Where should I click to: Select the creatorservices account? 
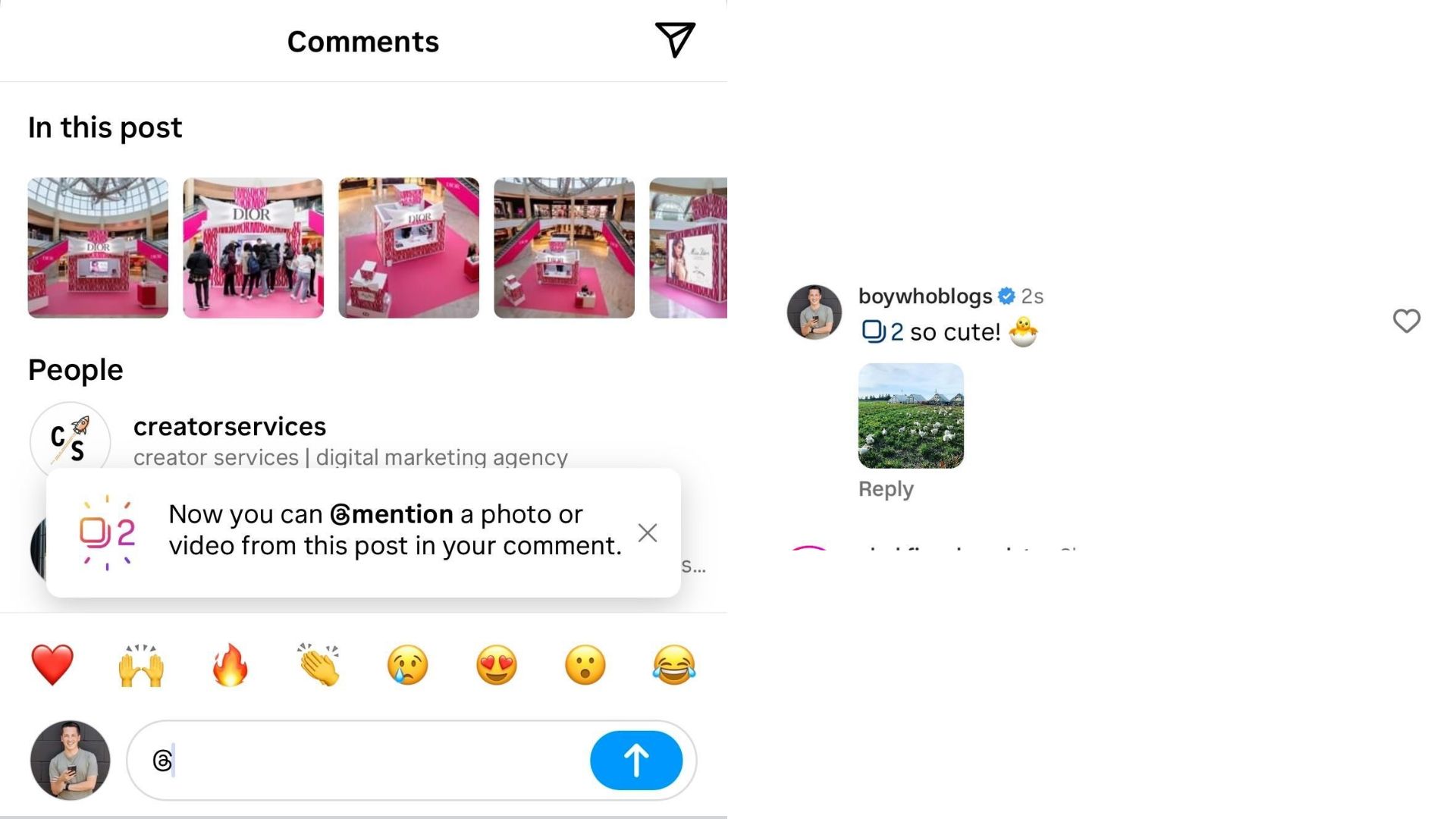[229, 427]
